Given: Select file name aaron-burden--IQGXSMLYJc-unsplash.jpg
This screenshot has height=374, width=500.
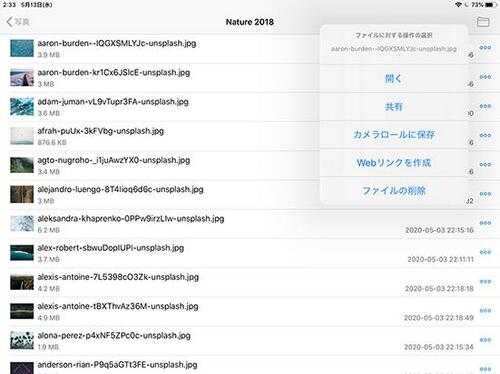Looking at the screenshot, I should 117,43.
